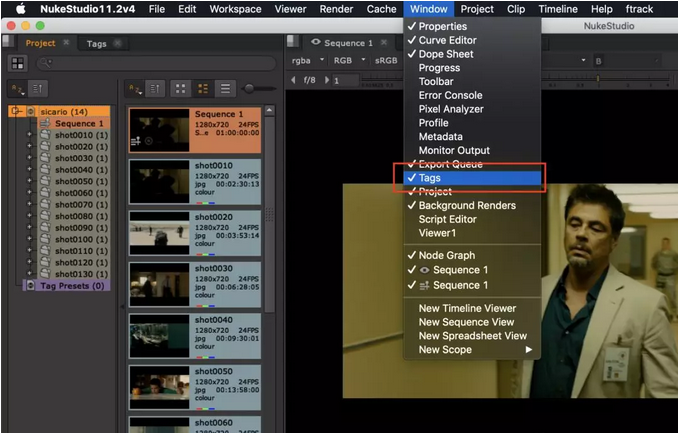Choose New Timeline Viewer
The height and width of the screenshot is (433, 679).
(x=472, y=308)
